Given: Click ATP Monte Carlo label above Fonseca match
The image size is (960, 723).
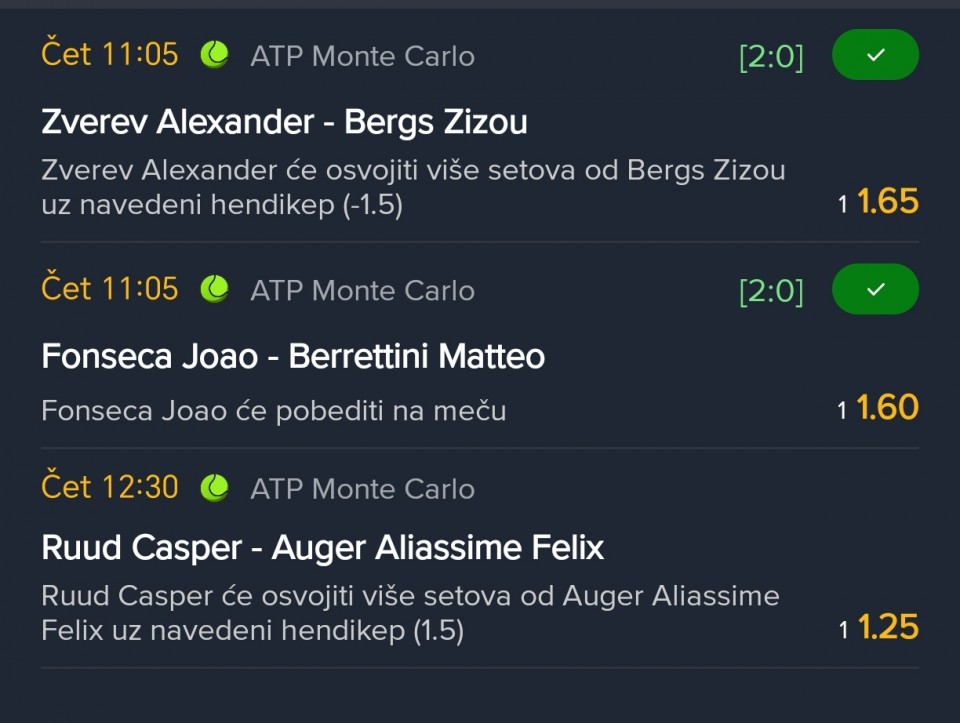Looking at the screenshot, I should tap(362, 291).
